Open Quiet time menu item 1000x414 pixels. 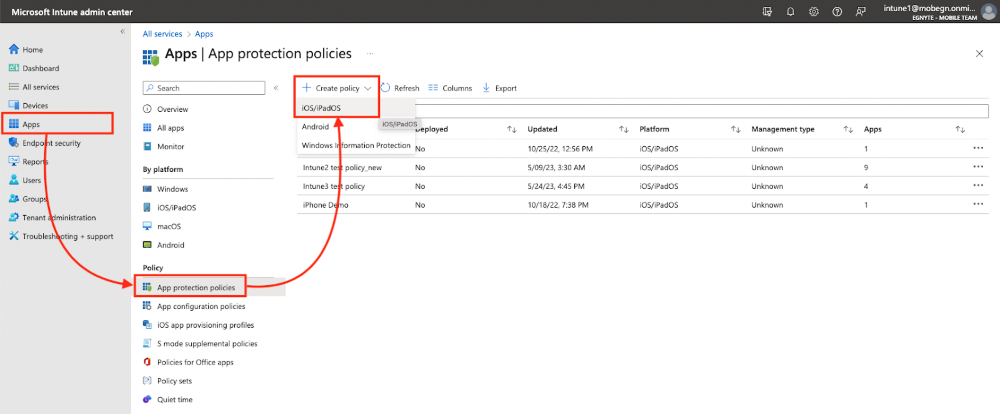pos(175,399)
